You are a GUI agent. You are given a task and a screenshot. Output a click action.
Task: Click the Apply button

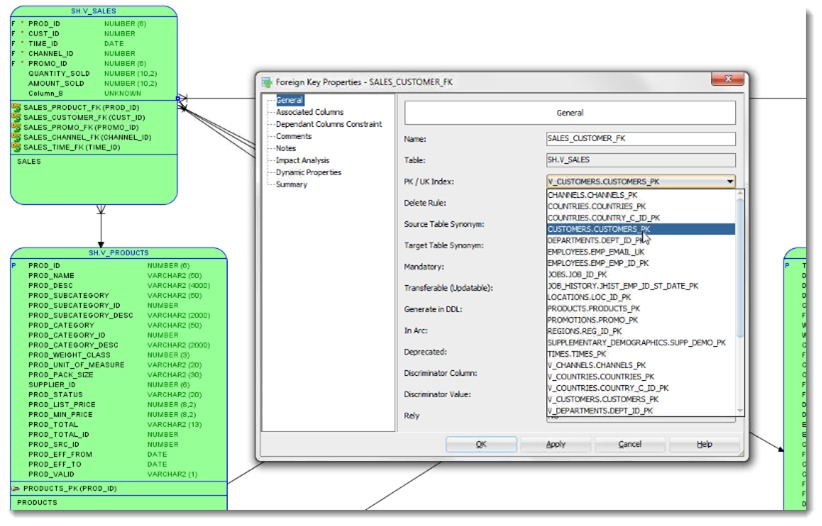coord(556,445)
